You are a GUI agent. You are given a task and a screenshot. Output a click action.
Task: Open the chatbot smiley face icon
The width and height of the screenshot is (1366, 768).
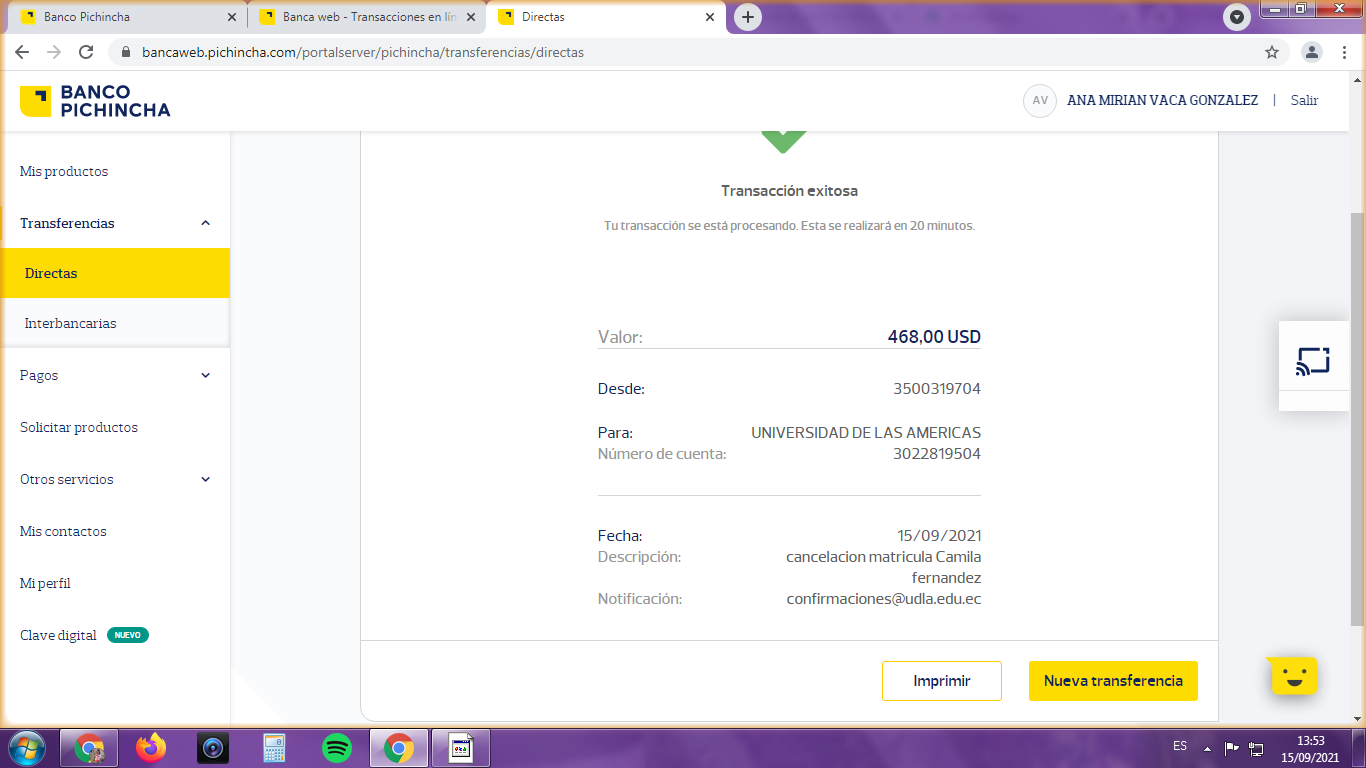[x=1294, y=678]
